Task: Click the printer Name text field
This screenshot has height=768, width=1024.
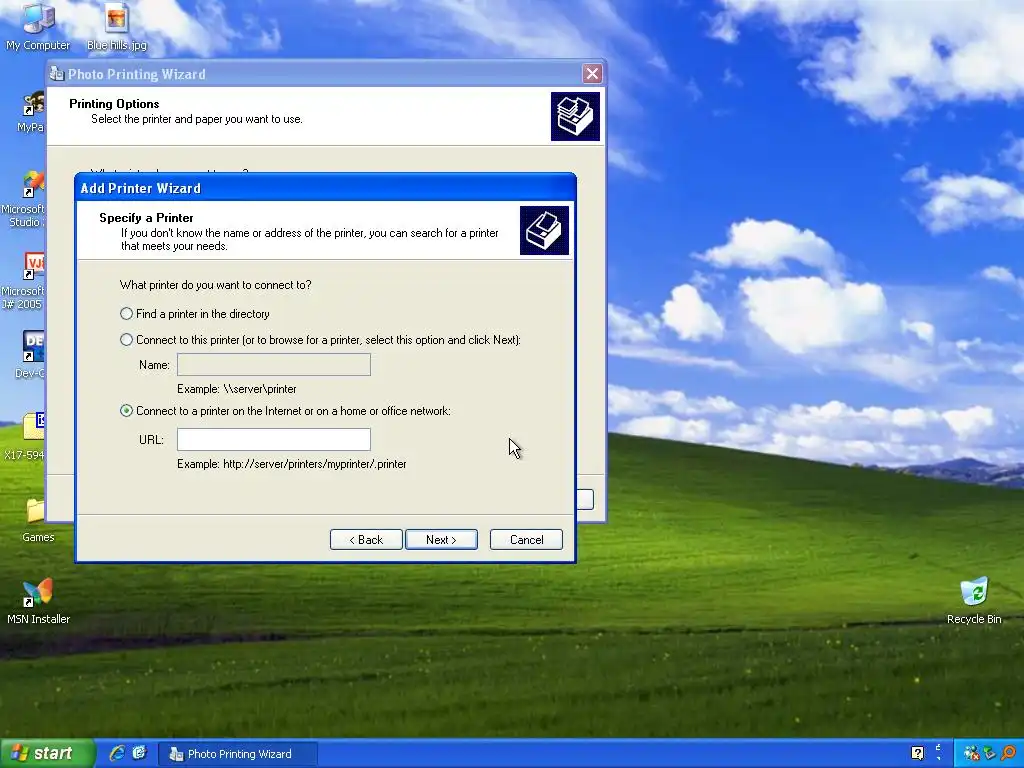Action: pos(274,364)
